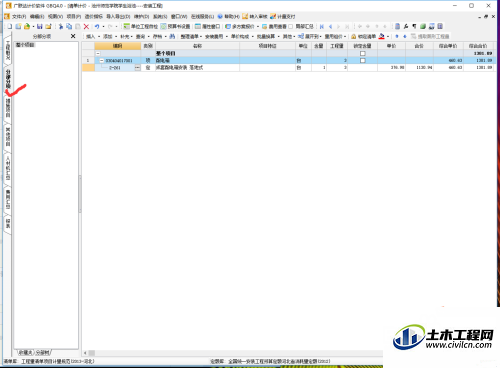500x368 pixels.
Task: Open the 文件(F) menu
Action: click(x=19, y=16)
